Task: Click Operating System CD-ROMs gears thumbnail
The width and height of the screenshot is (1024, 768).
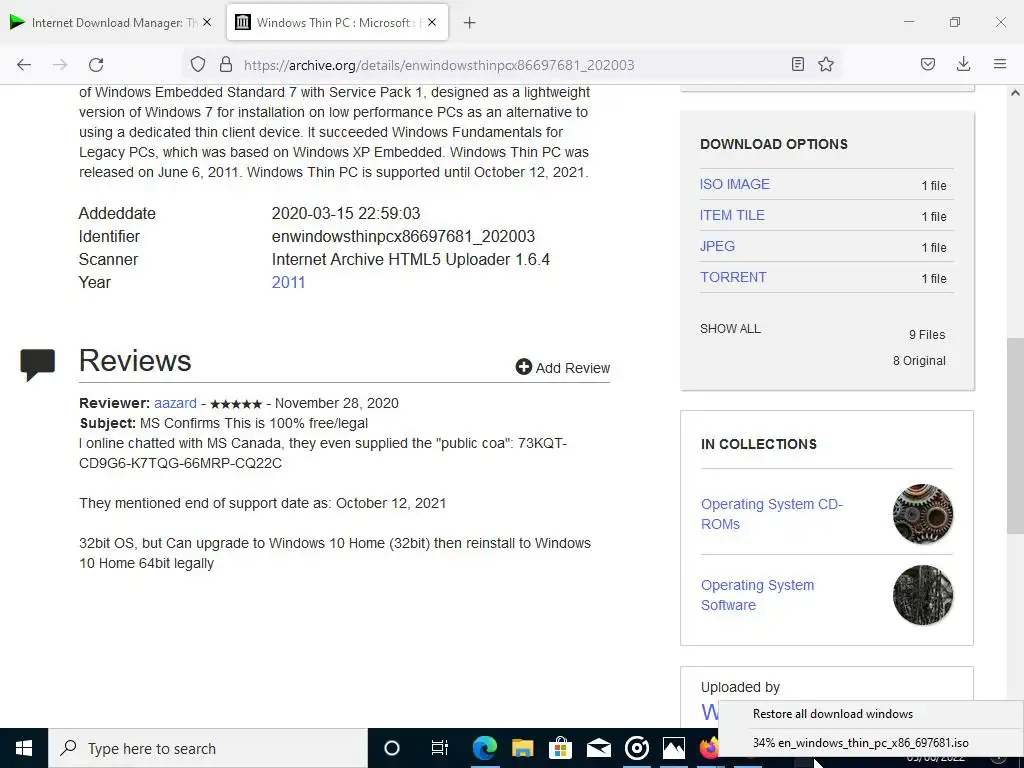Action: (923, 514)
